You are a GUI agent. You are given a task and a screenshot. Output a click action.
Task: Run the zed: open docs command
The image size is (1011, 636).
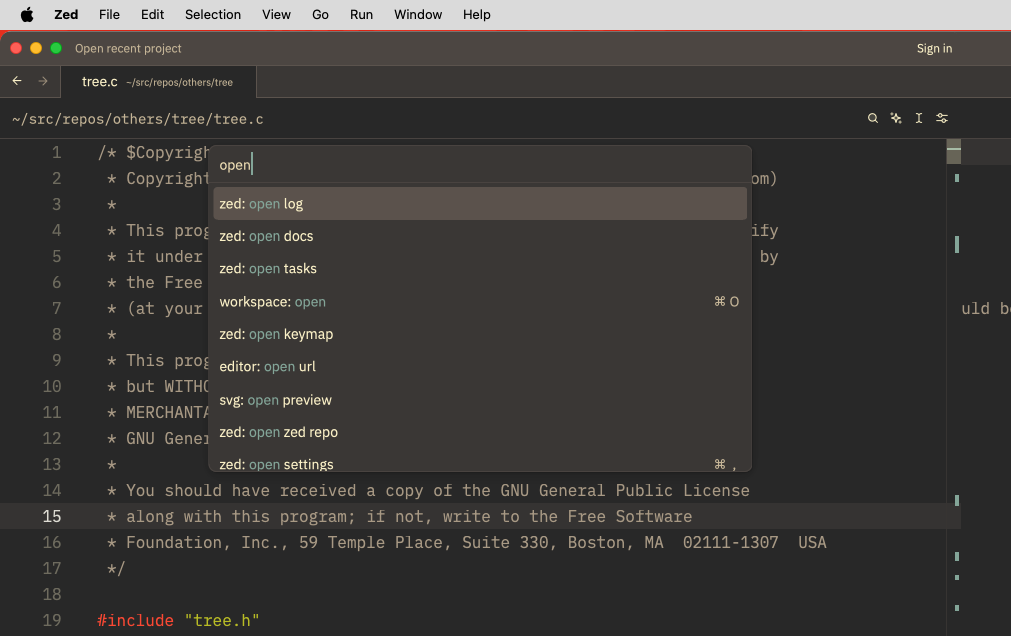click(x=480, y=236)
